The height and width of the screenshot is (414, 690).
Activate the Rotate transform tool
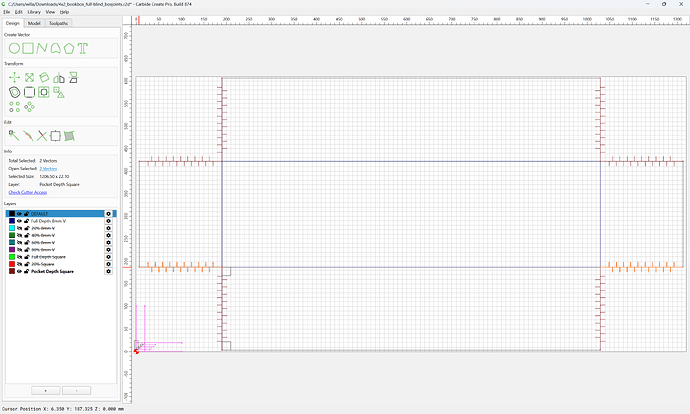pyautogui.click(x=44, y=78)
